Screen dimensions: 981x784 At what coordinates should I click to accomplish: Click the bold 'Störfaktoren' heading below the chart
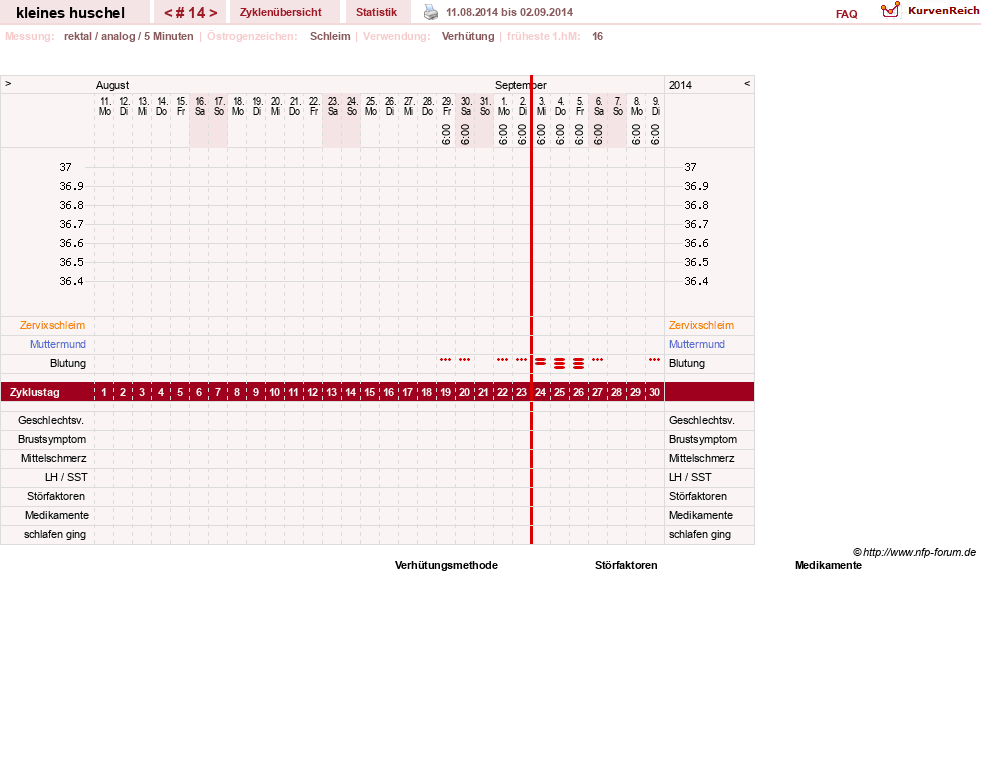point(626,565)
